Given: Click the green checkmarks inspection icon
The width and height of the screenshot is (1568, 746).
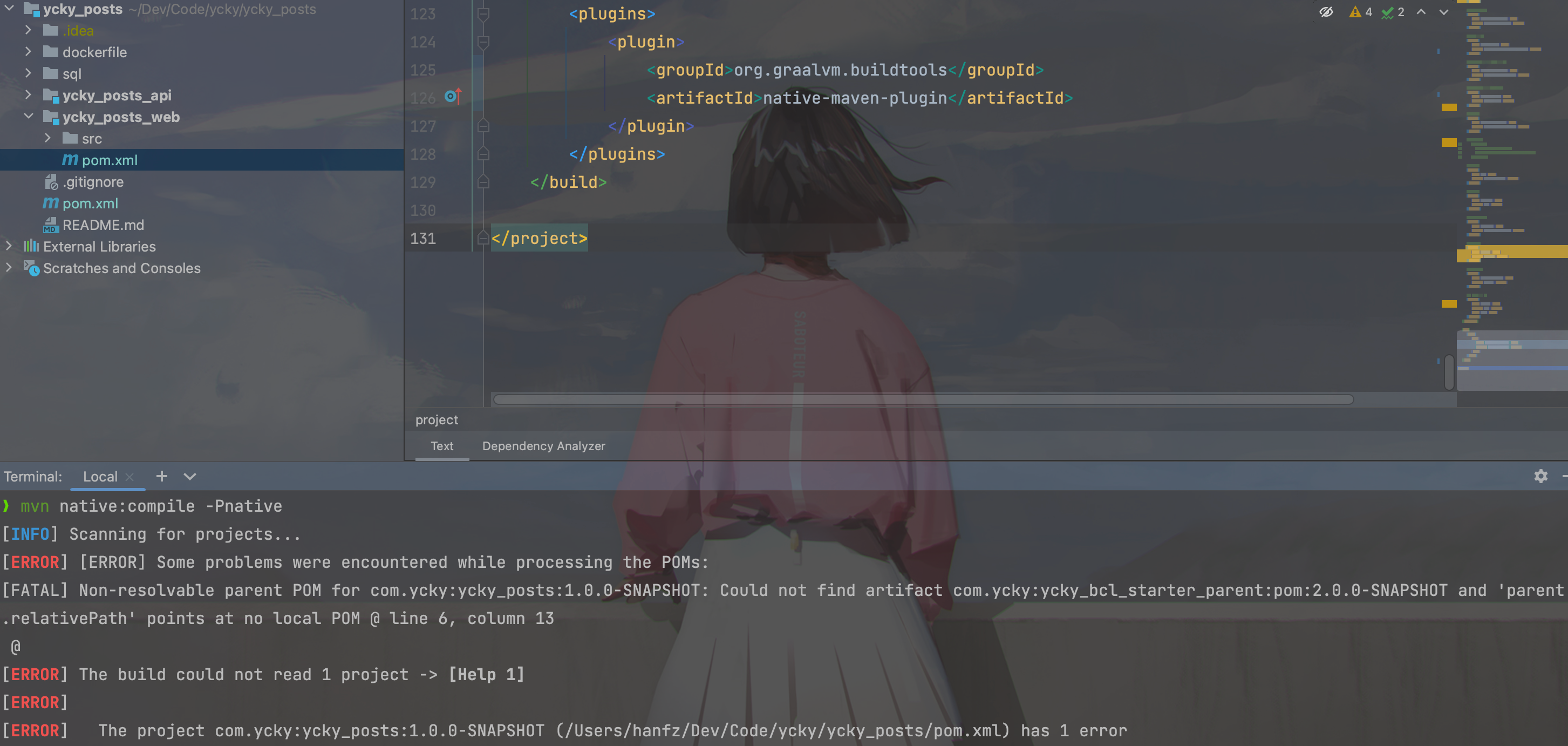Looking at the screenshot, I should point(1388,11).
